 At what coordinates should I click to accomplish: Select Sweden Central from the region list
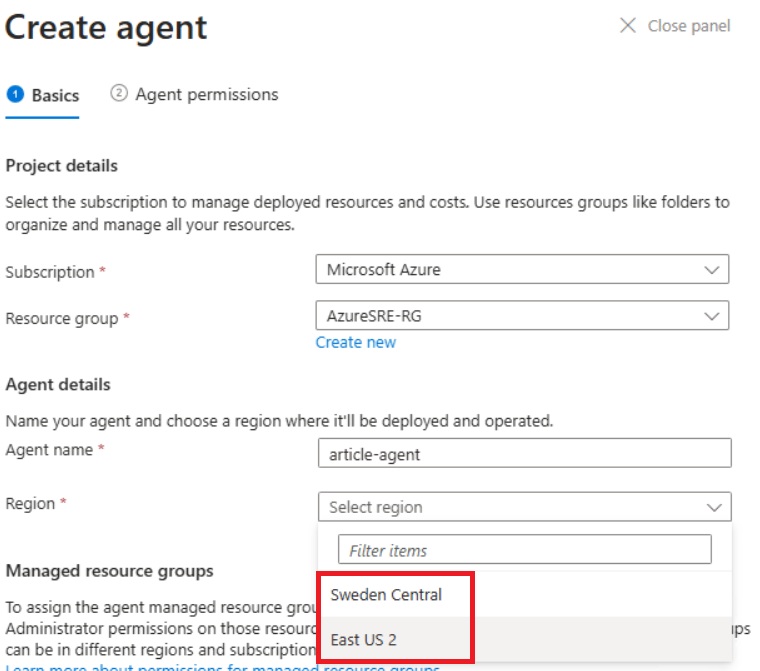pos(386,595)
